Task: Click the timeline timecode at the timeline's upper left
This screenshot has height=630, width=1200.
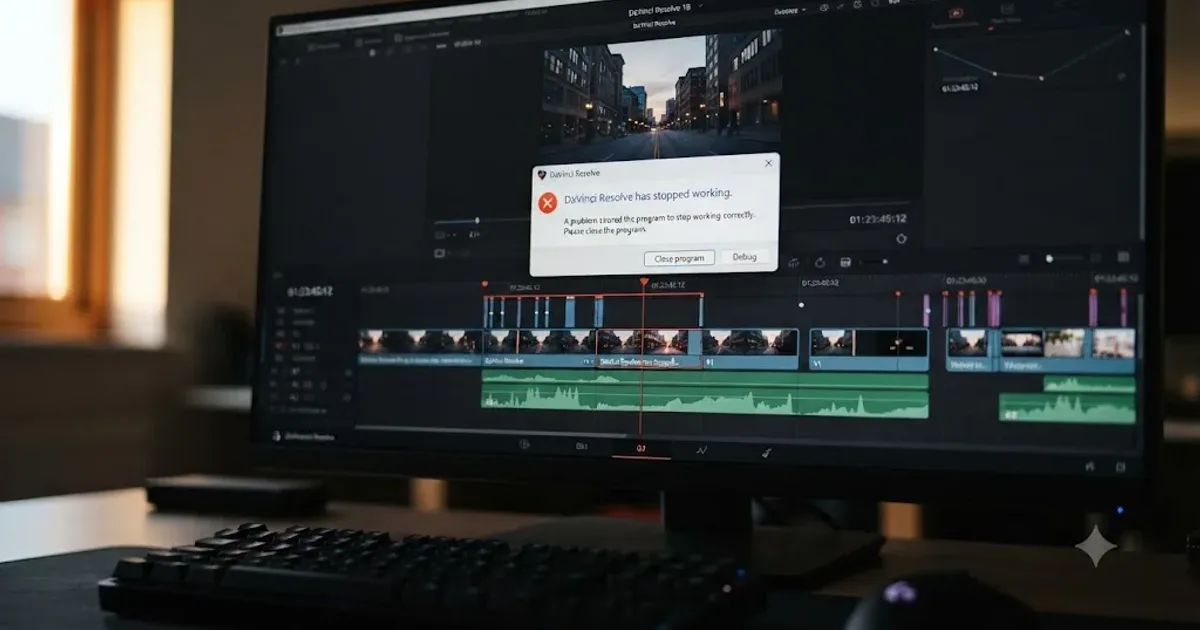Action: click(x=310, y=292)
